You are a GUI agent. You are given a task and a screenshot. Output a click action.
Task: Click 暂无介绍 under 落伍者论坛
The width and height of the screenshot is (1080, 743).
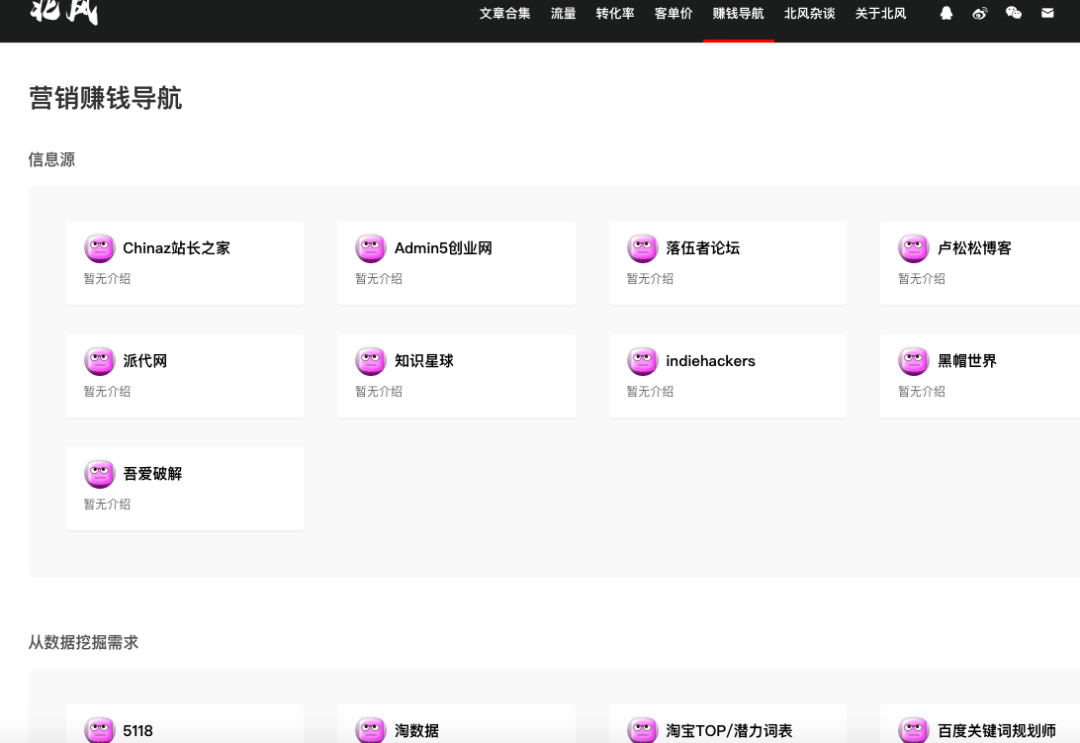click(650, 279)
